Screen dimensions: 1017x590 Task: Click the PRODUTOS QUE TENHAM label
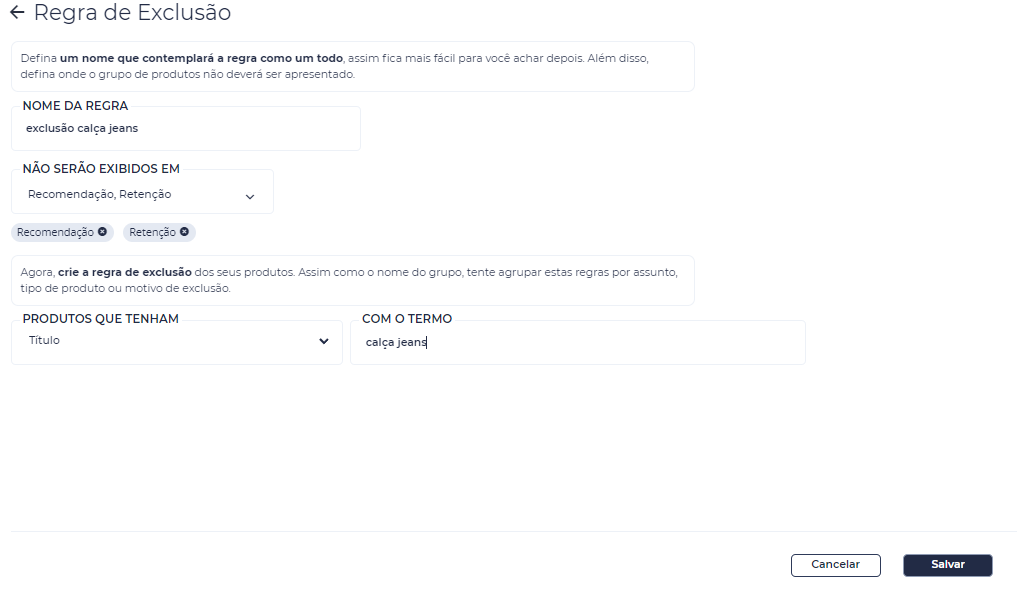(x=101, y=318)
